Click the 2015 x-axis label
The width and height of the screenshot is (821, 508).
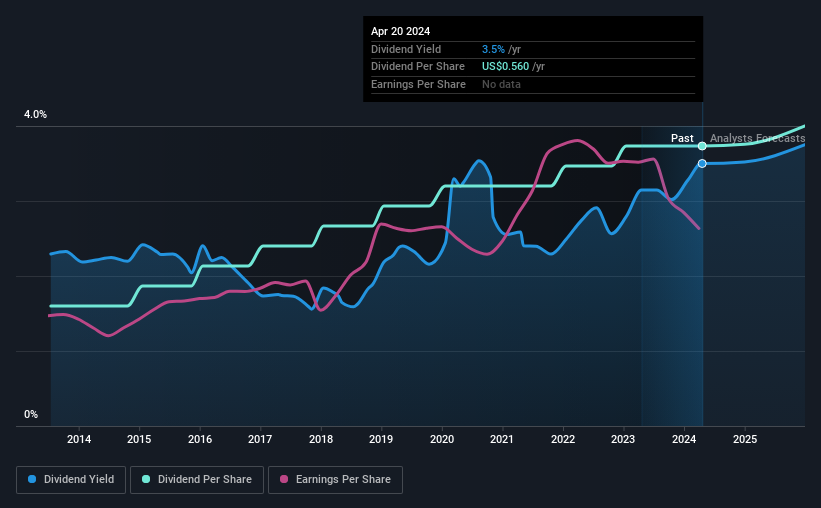[139, 439]
